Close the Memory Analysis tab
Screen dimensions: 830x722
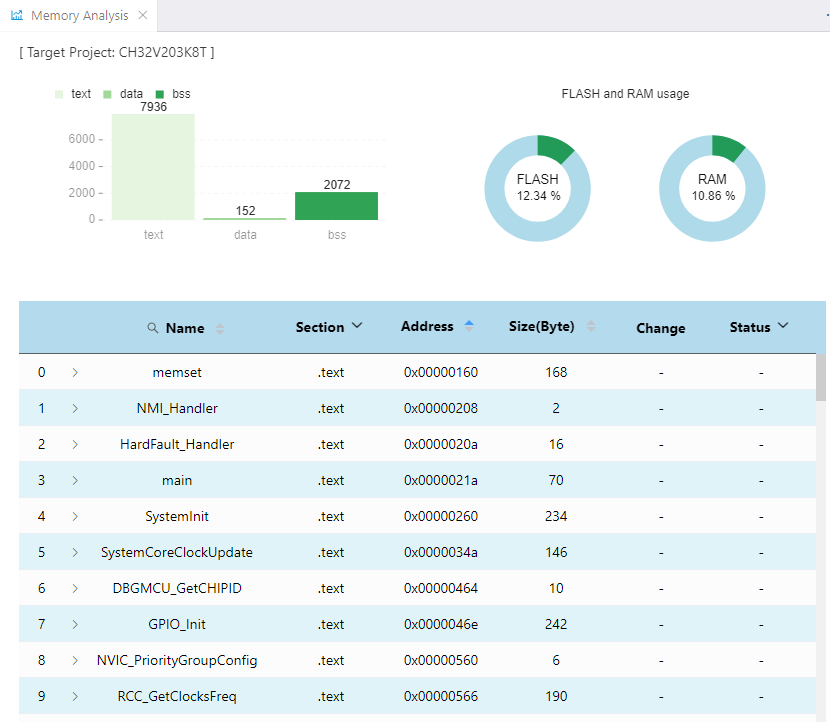(x=143, y=15)
